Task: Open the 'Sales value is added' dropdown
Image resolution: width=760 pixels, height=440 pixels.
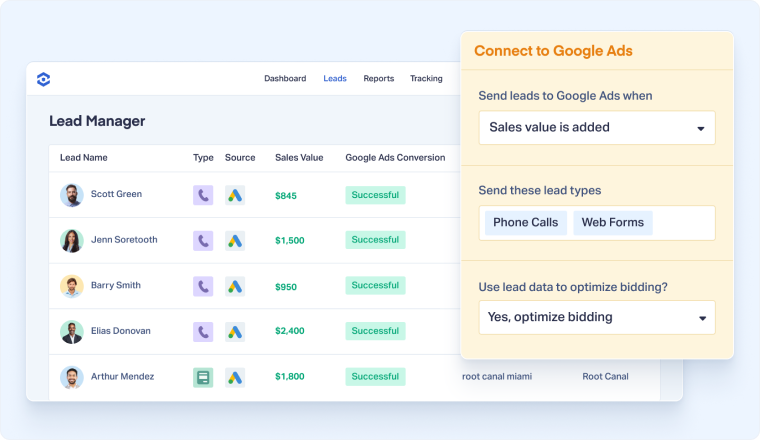Action: coord(597,128)
